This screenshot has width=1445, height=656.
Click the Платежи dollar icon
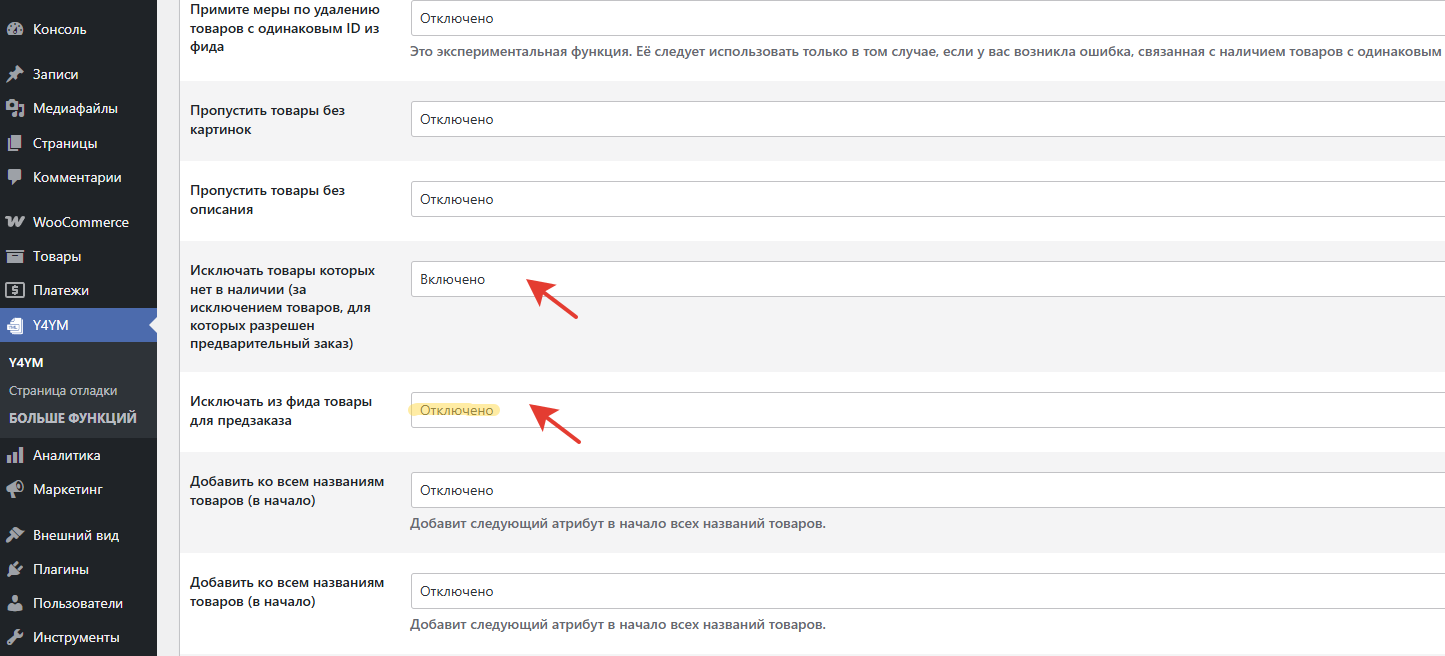tap(15, 290)
